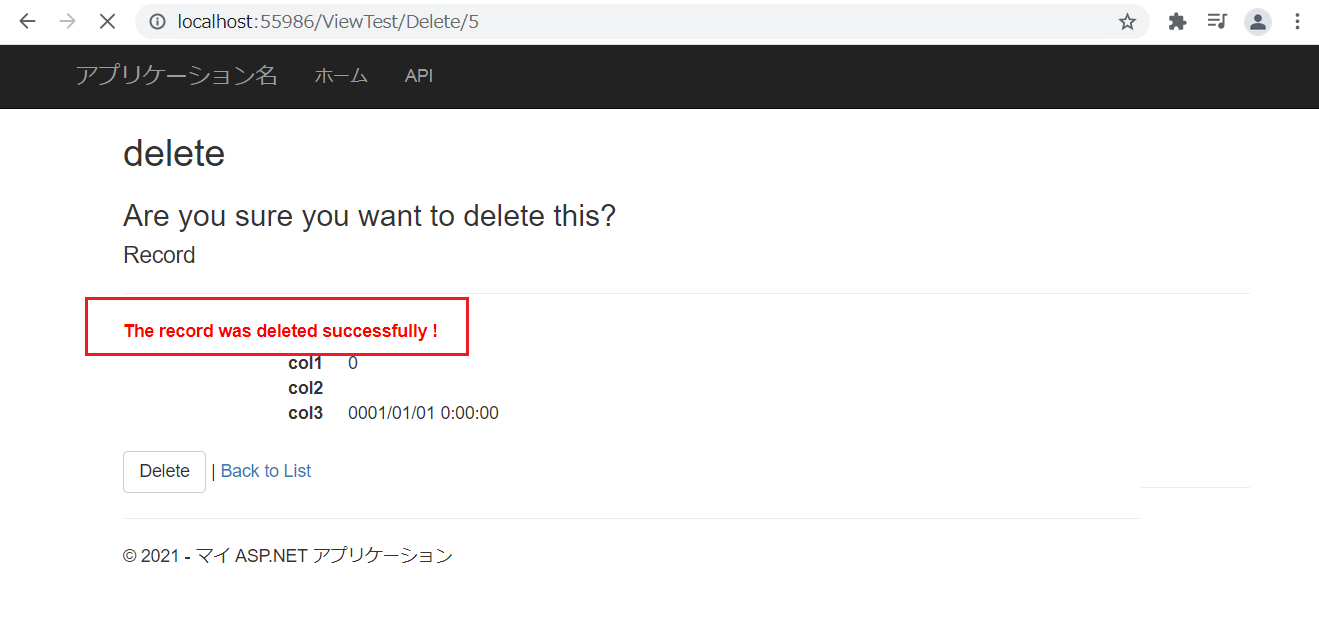This screenshot has height=634, width=1319.
Task: Click the browser back navigation arrow
Action: 26,21
